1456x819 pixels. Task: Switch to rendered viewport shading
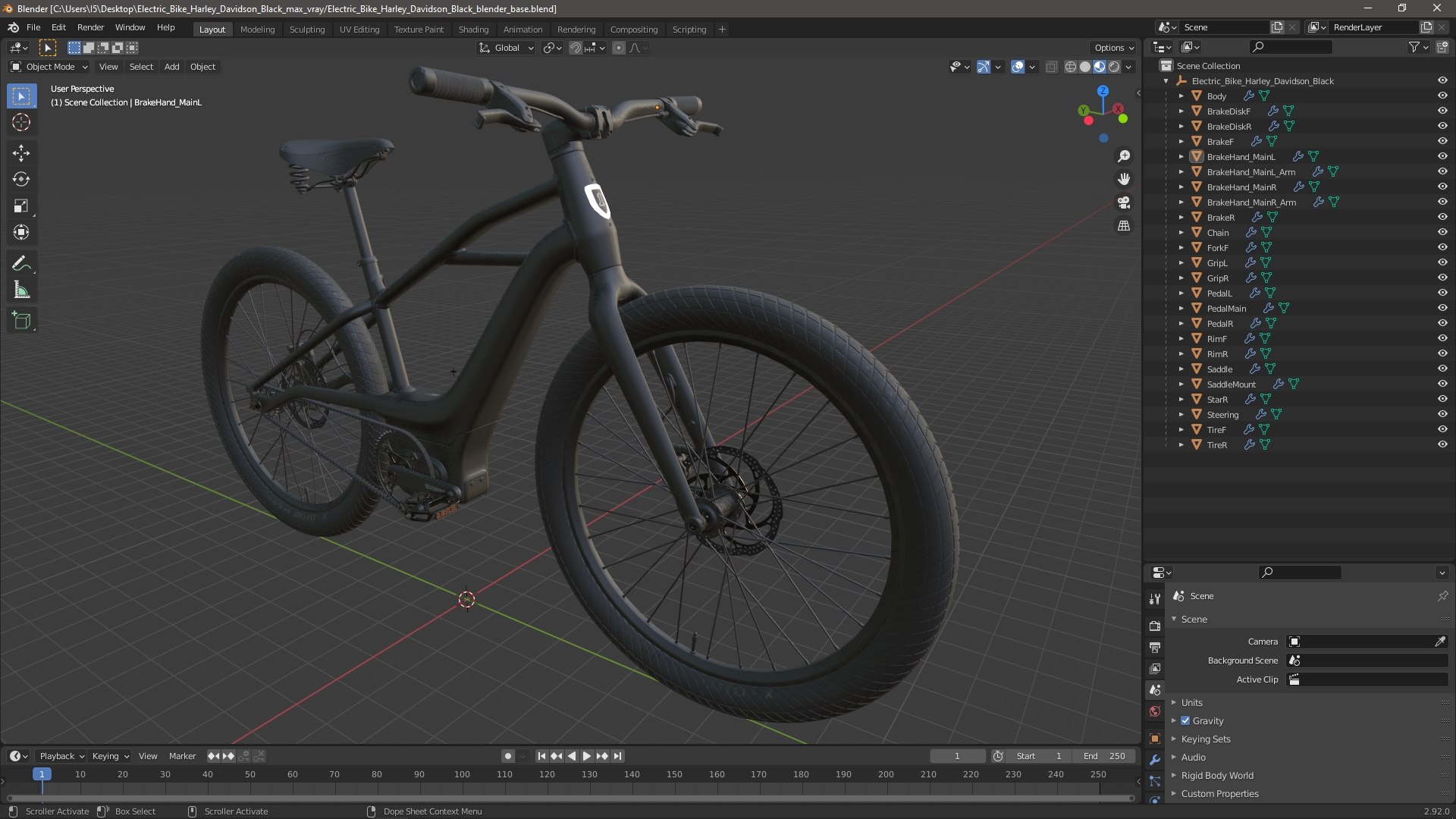point(1114,67)
